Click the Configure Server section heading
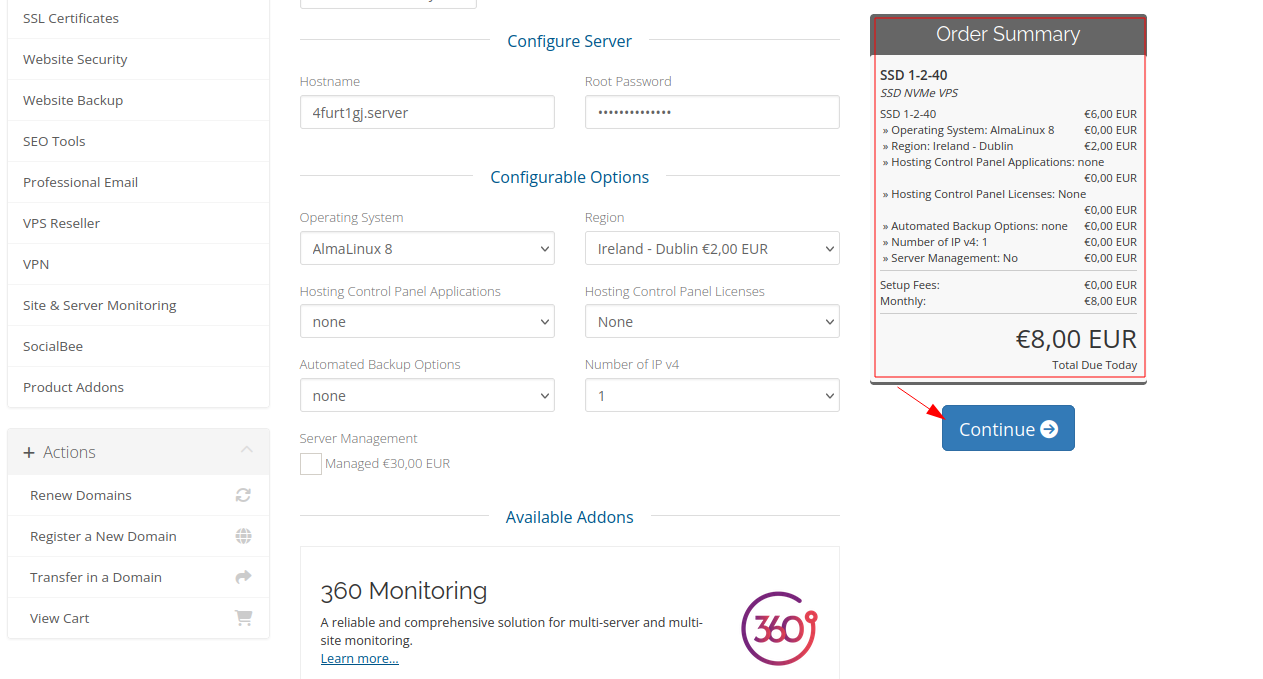 [570, 41]
